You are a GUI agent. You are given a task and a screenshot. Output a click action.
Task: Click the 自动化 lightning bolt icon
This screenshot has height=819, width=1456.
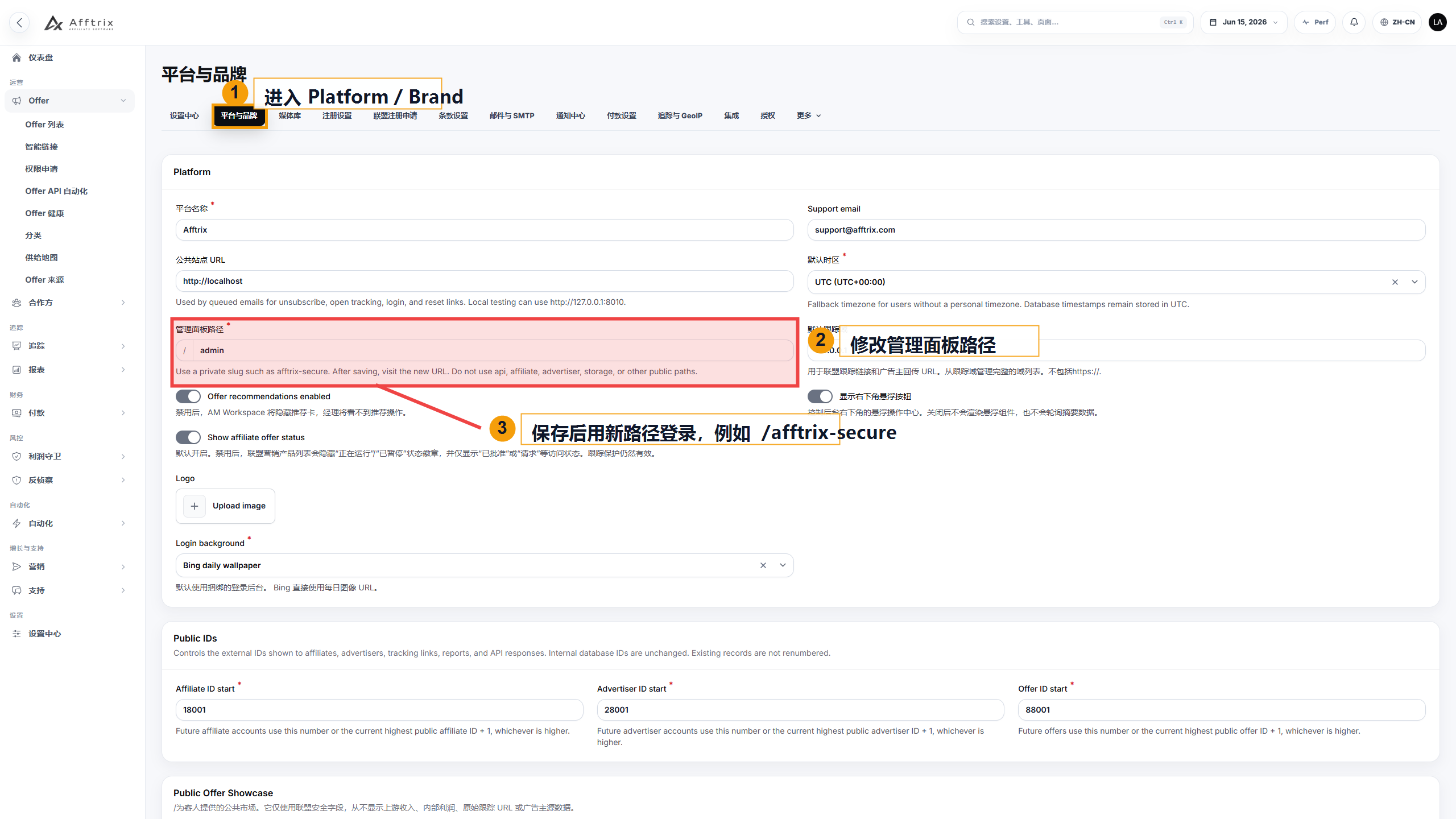coord(16,523)
